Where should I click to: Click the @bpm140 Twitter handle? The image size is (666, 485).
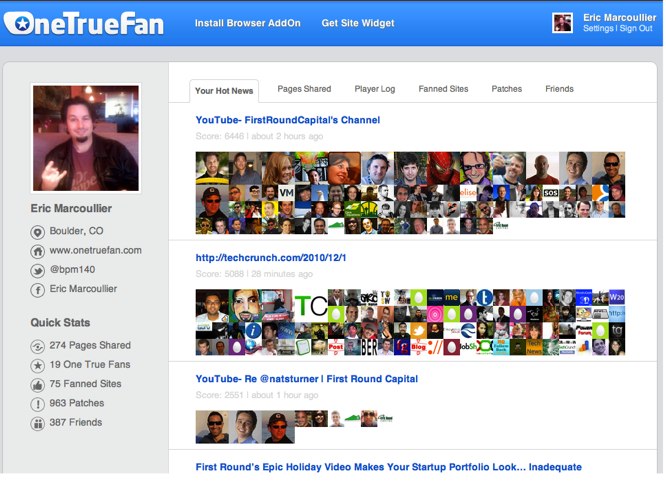pyautogui.click(x=72, y=270)
